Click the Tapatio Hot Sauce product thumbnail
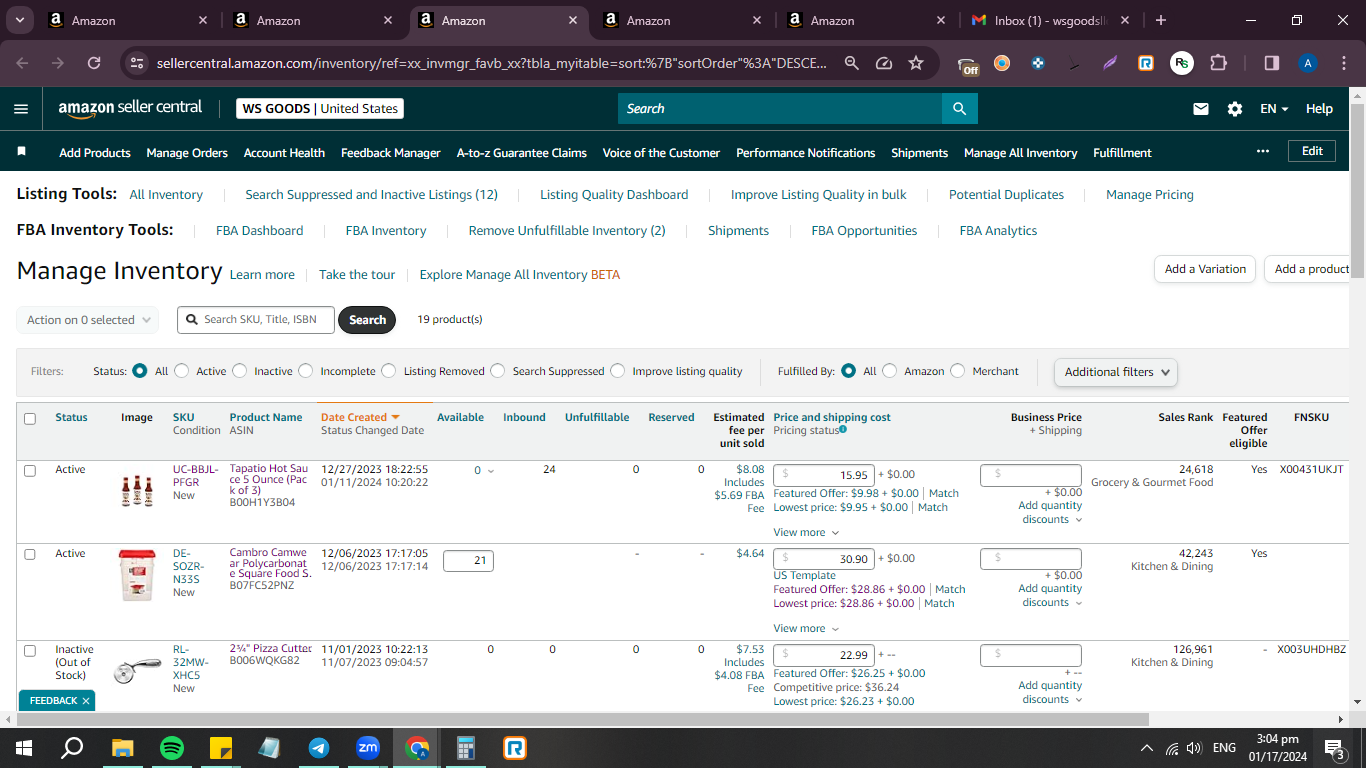 137,492
